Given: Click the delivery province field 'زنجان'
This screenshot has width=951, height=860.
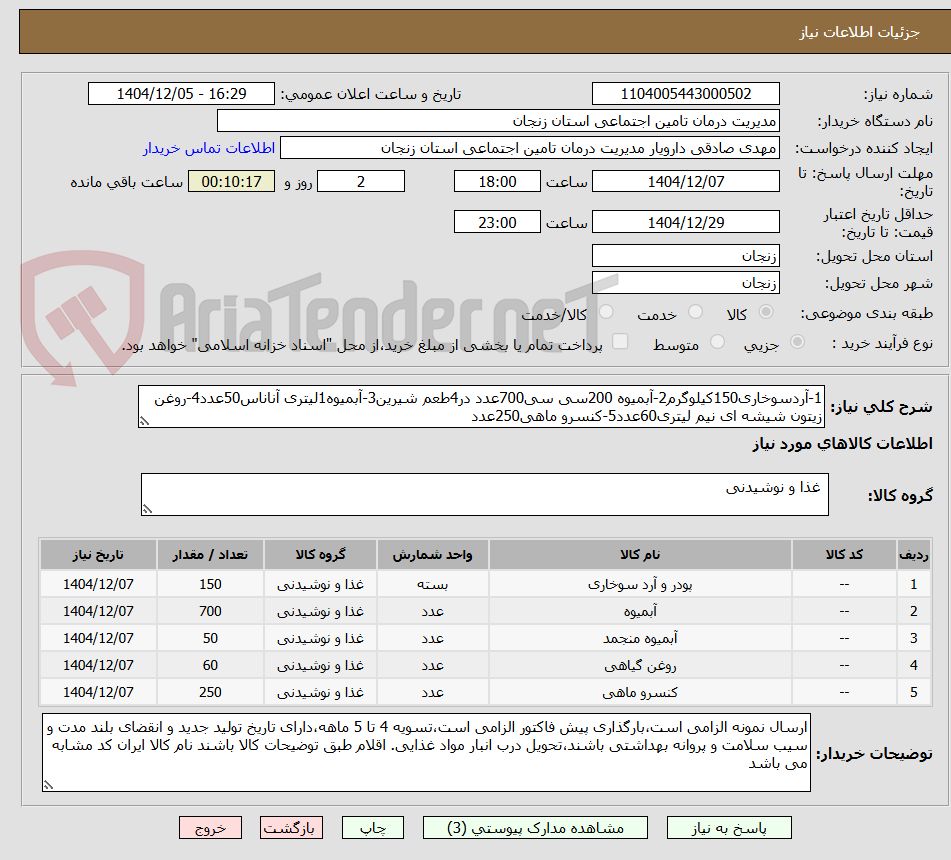Looking at the screenshot, I should click(685, 256).
